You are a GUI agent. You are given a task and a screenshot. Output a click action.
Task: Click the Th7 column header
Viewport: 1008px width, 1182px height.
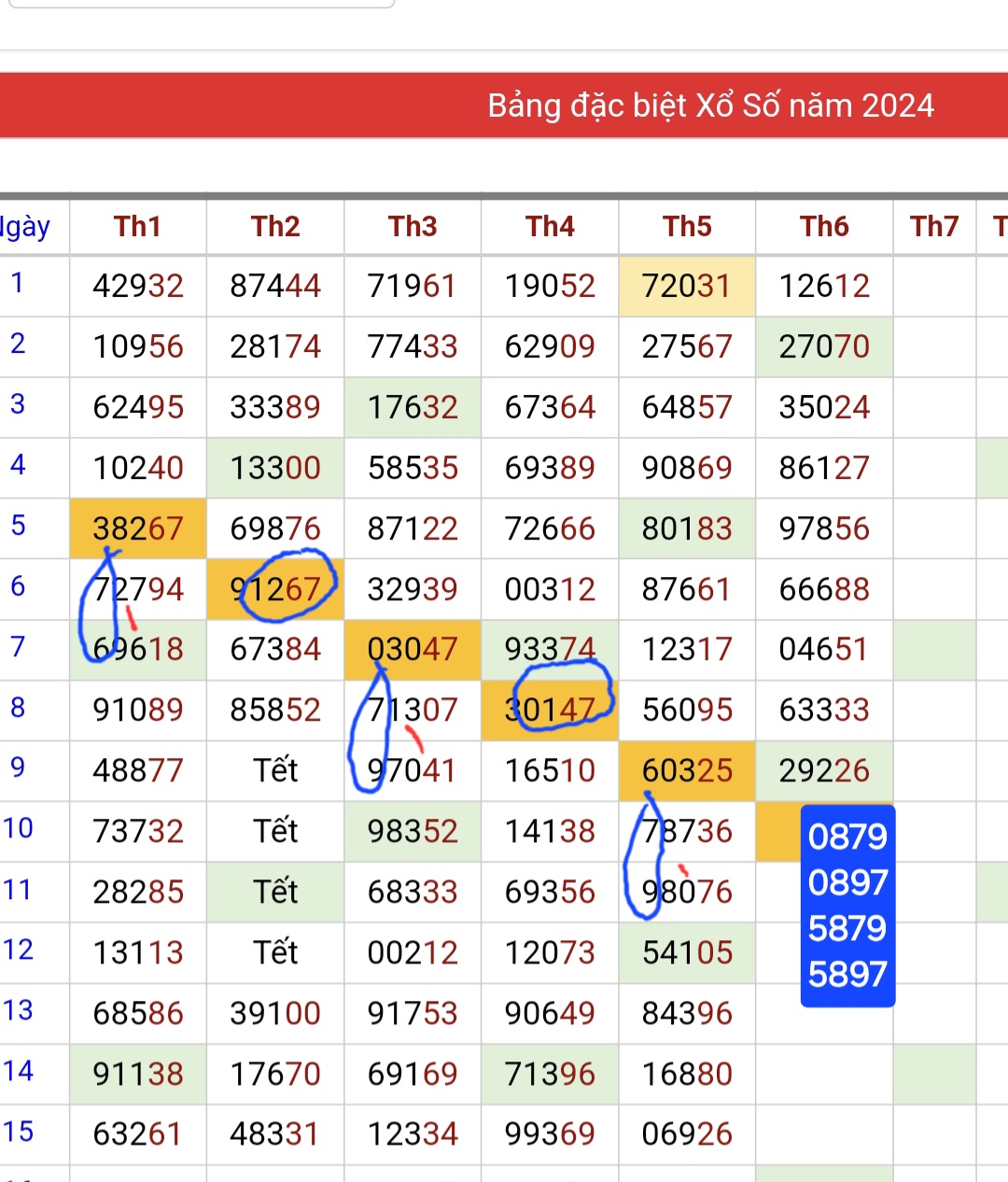coord(934,227)
